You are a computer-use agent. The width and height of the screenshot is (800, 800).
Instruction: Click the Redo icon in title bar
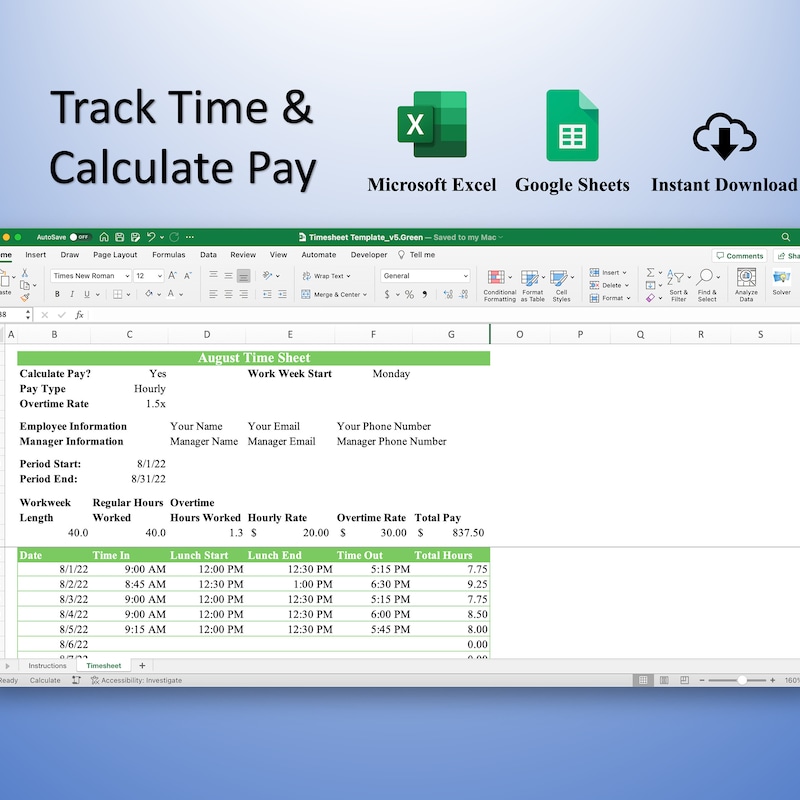(174, 237)
